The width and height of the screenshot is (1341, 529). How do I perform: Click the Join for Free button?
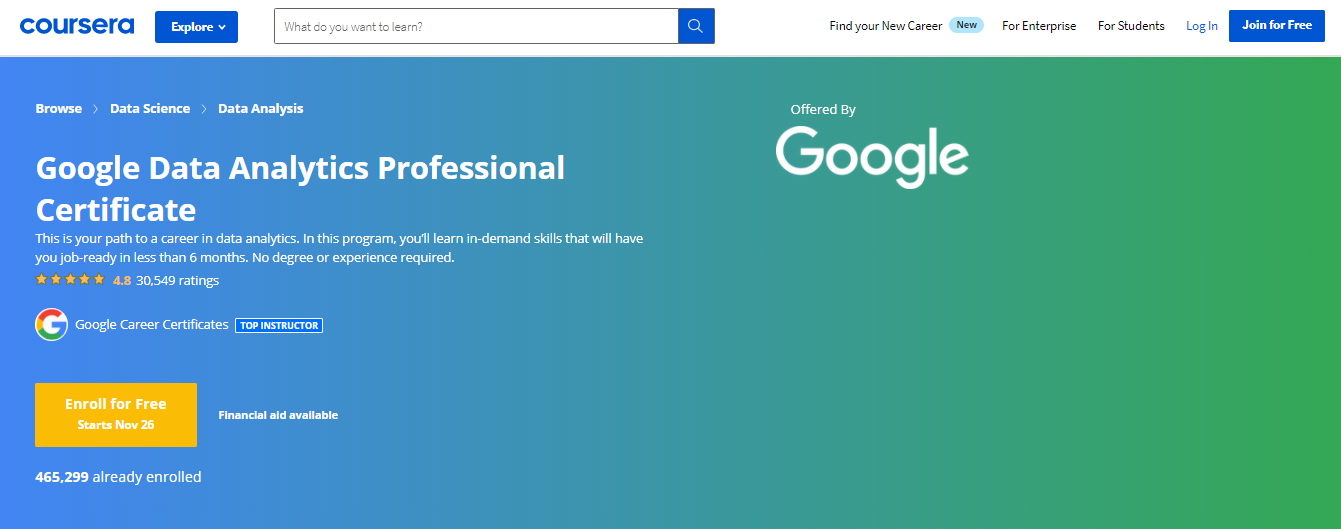coord(1277,26)
